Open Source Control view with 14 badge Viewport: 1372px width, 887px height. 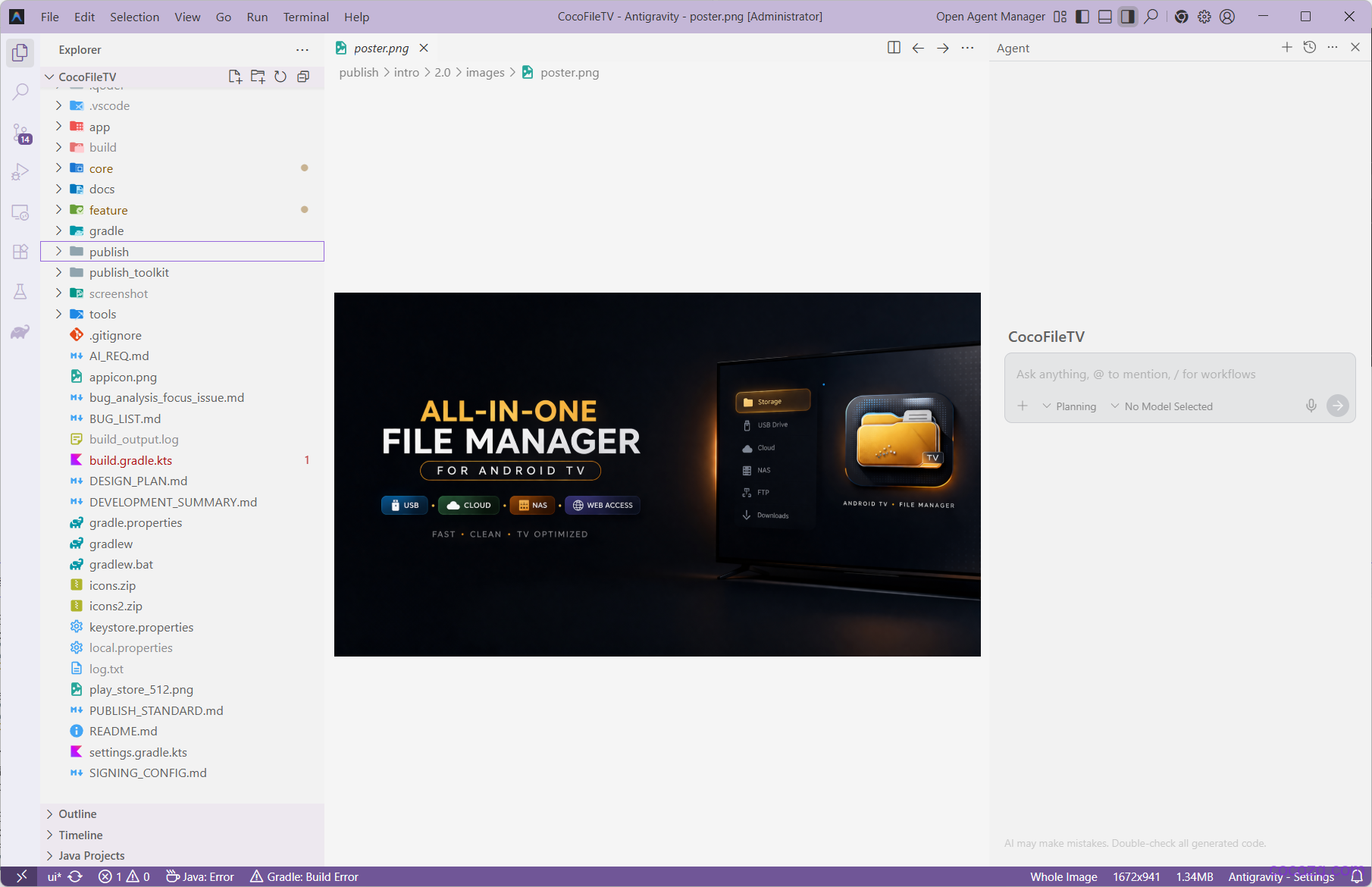(20, 133)
